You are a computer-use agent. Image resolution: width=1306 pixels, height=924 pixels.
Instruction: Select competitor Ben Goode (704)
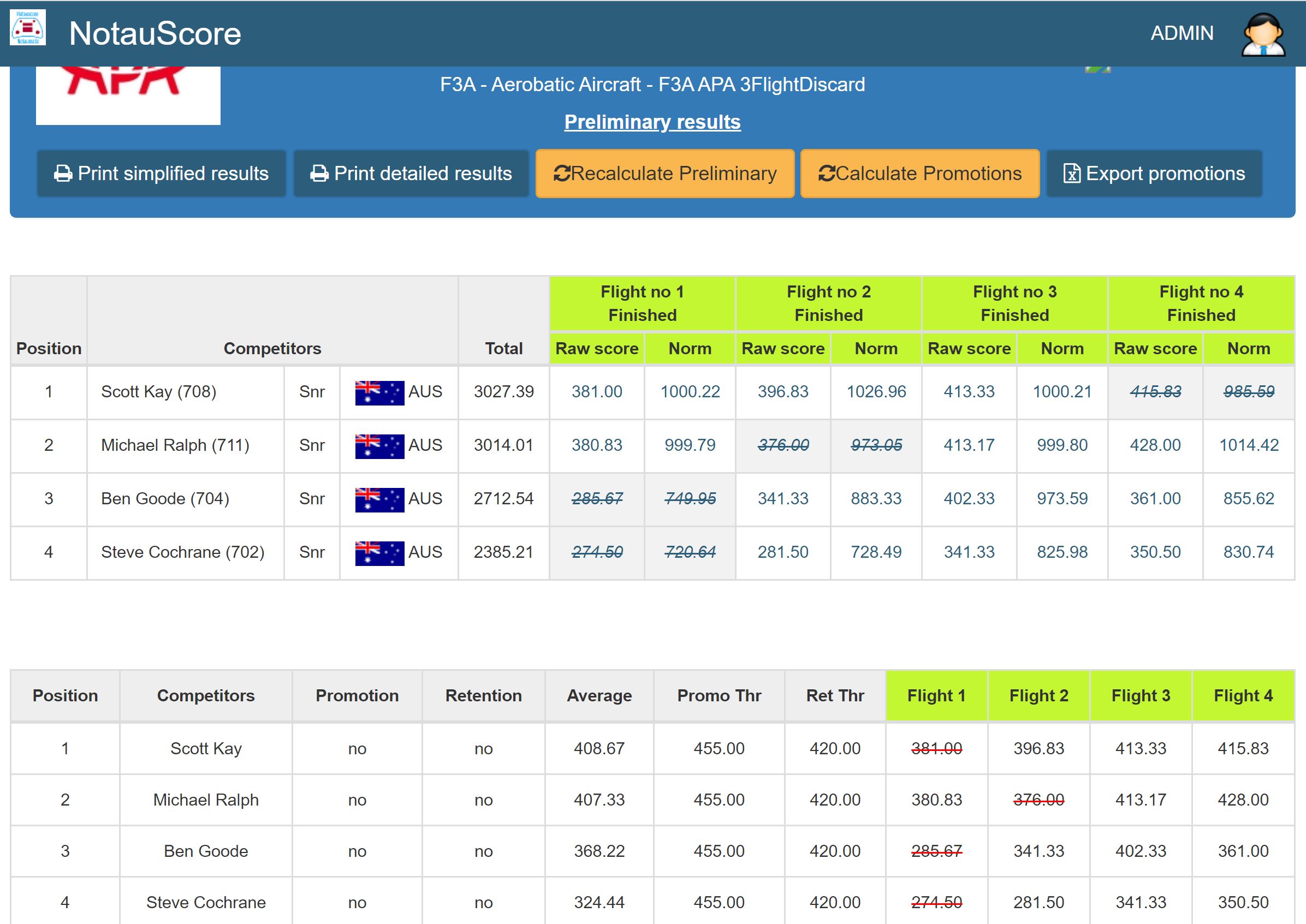point(165,498)
